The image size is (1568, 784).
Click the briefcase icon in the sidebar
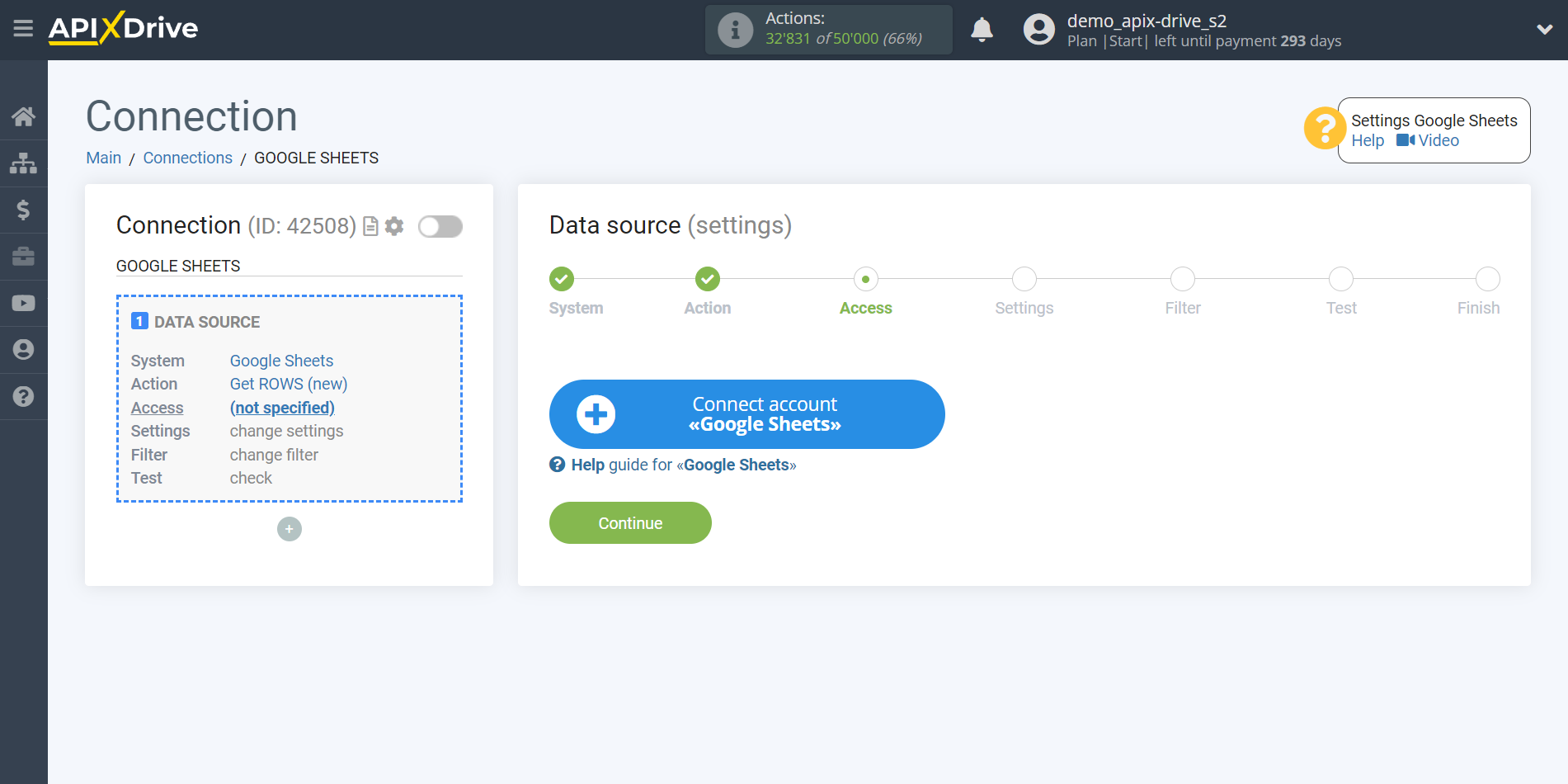click(23, 257)
